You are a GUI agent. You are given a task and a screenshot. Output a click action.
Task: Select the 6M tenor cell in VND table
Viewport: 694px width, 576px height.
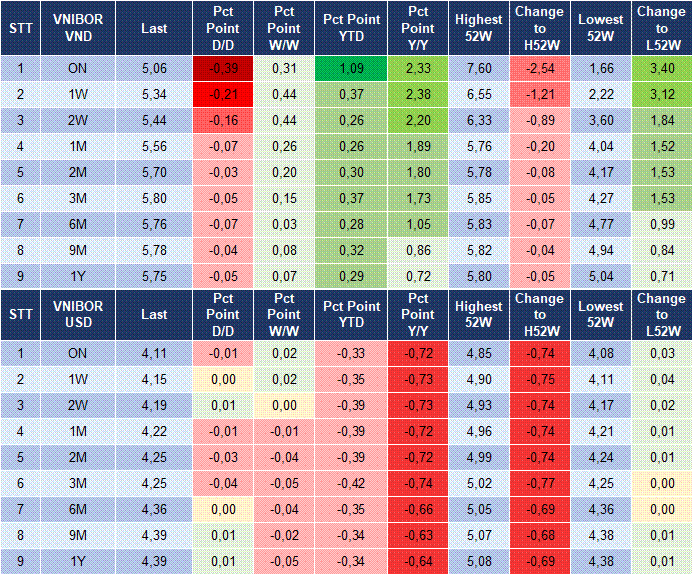[x=78, y=225]
